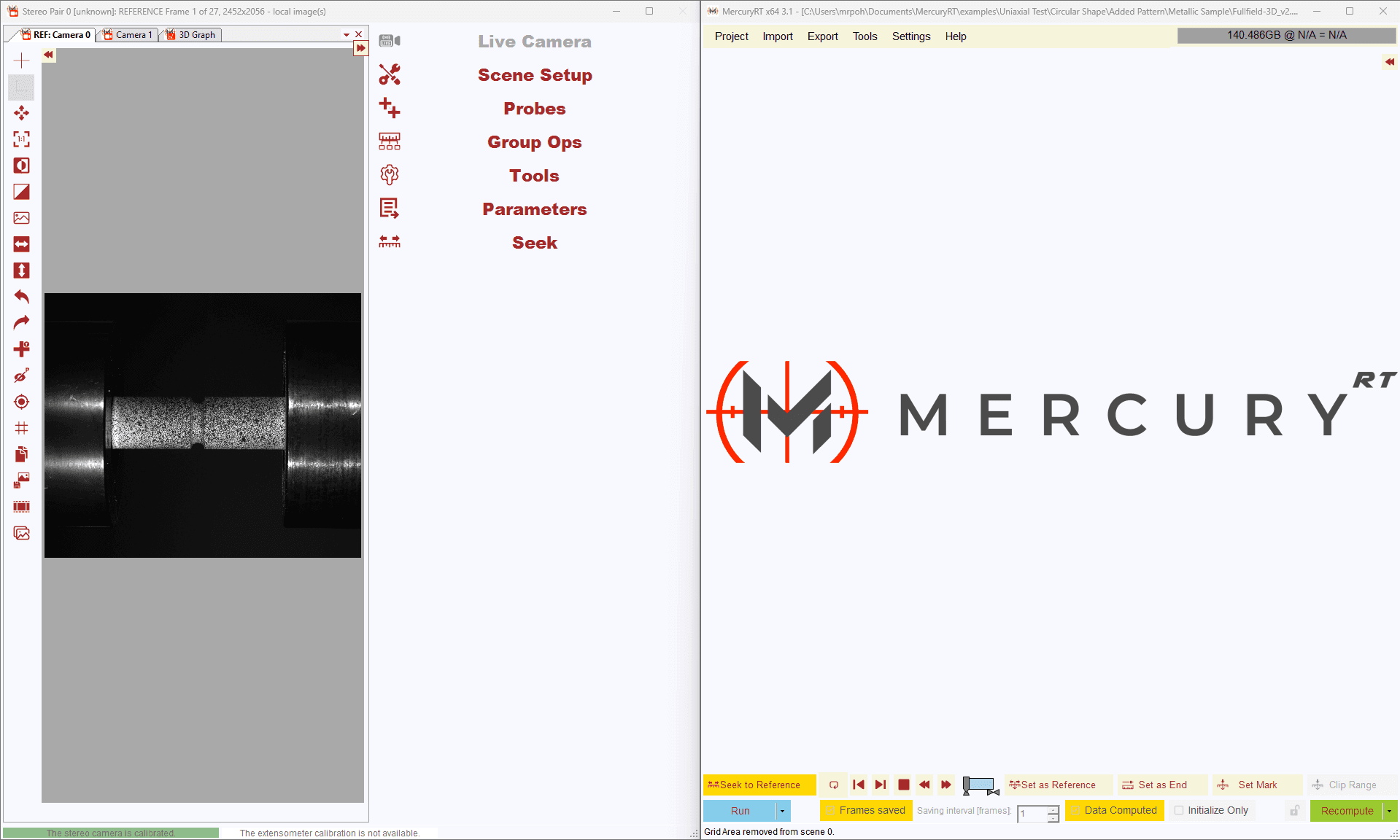Jump to last frame
This screenshot has width=1400, height=840.
[881, 785]
